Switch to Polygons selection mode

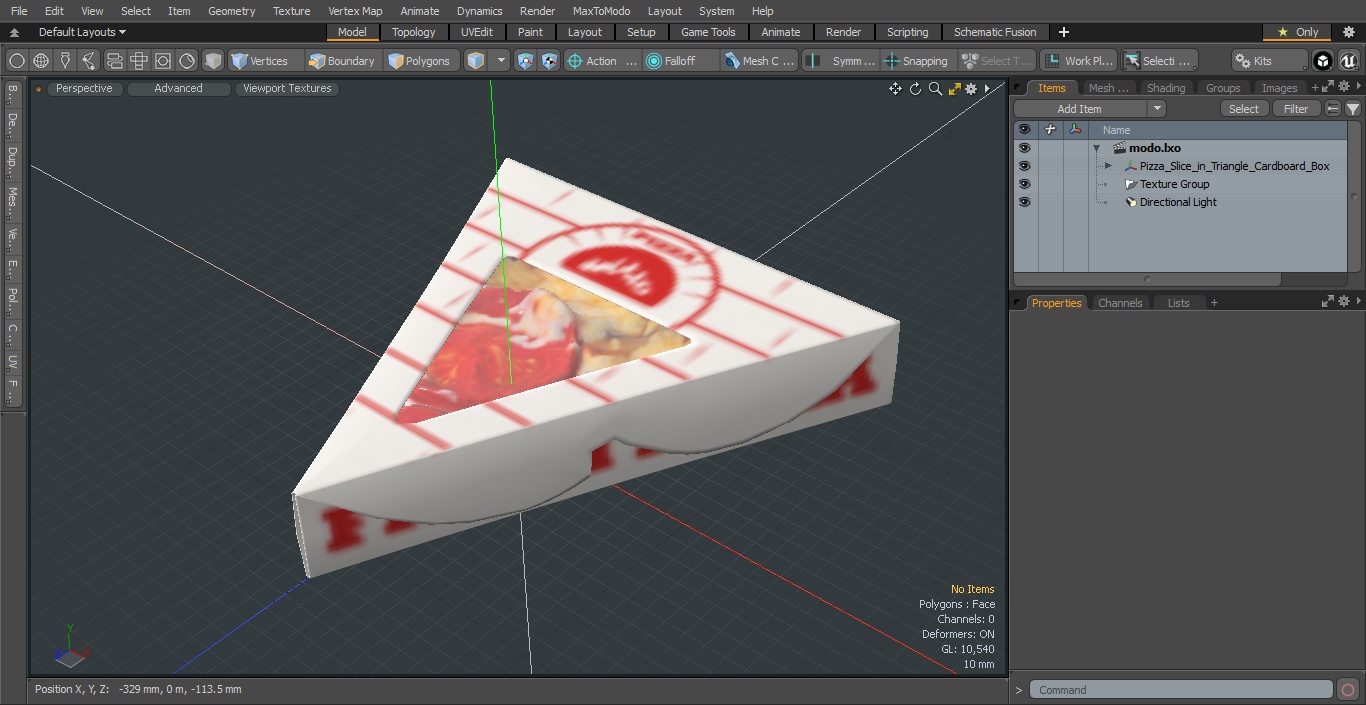(x=420, y=61)
